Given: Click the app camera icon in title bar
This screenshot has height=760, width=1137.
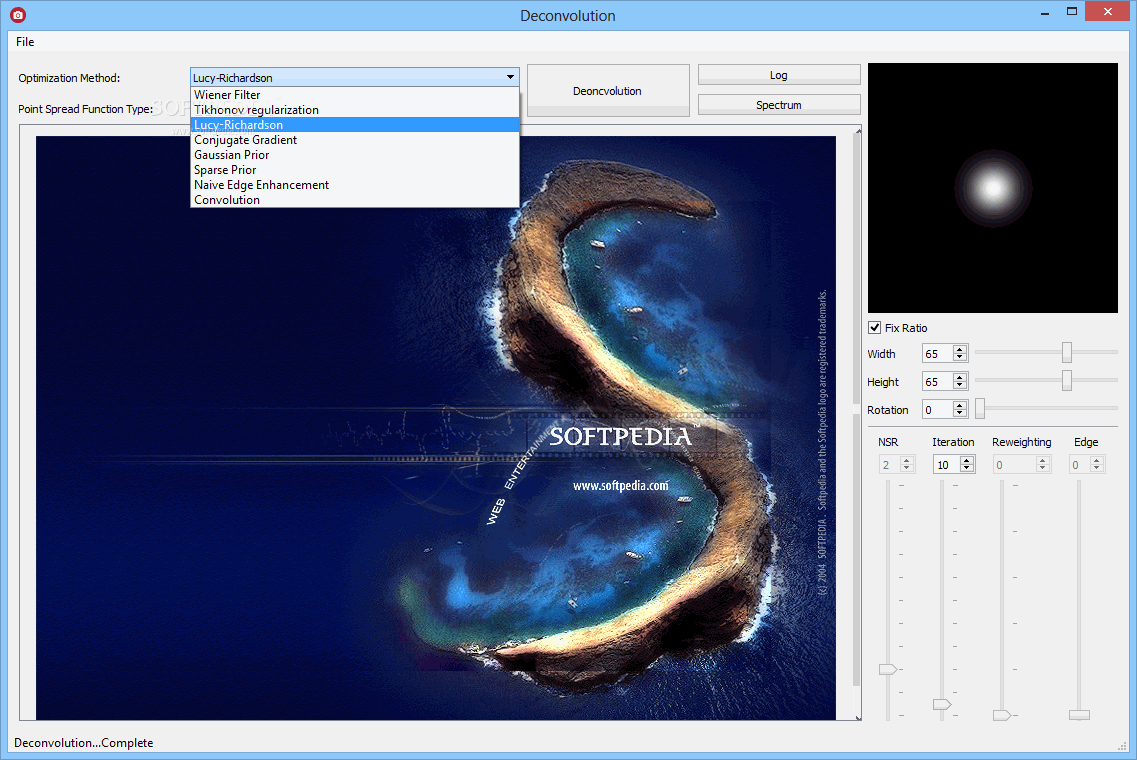Looking at the screenshot, I should click(x=18, y=15).
